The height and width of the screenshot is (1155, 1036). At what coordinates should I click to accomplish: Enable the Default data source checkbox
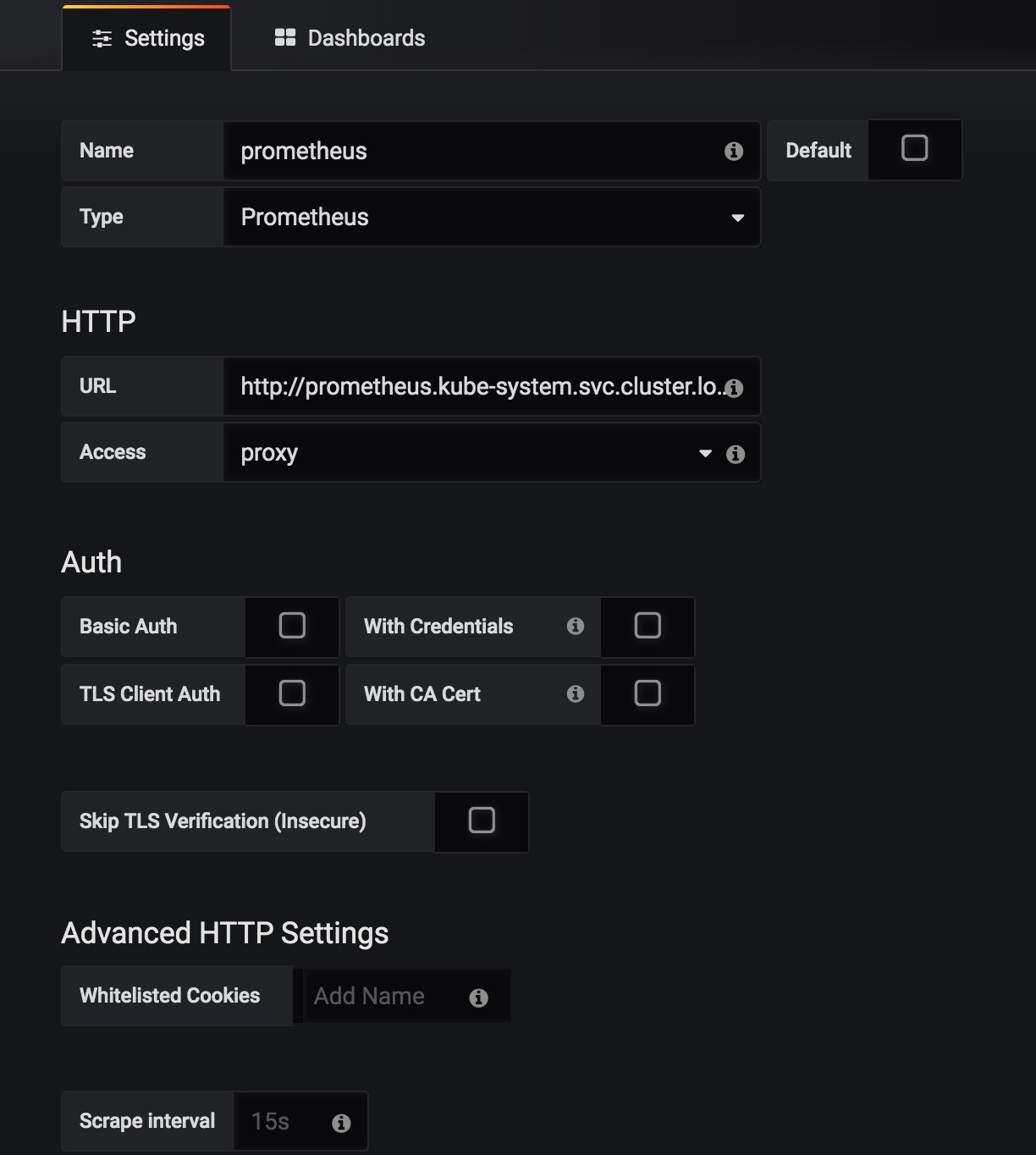(x=914, y=148)
